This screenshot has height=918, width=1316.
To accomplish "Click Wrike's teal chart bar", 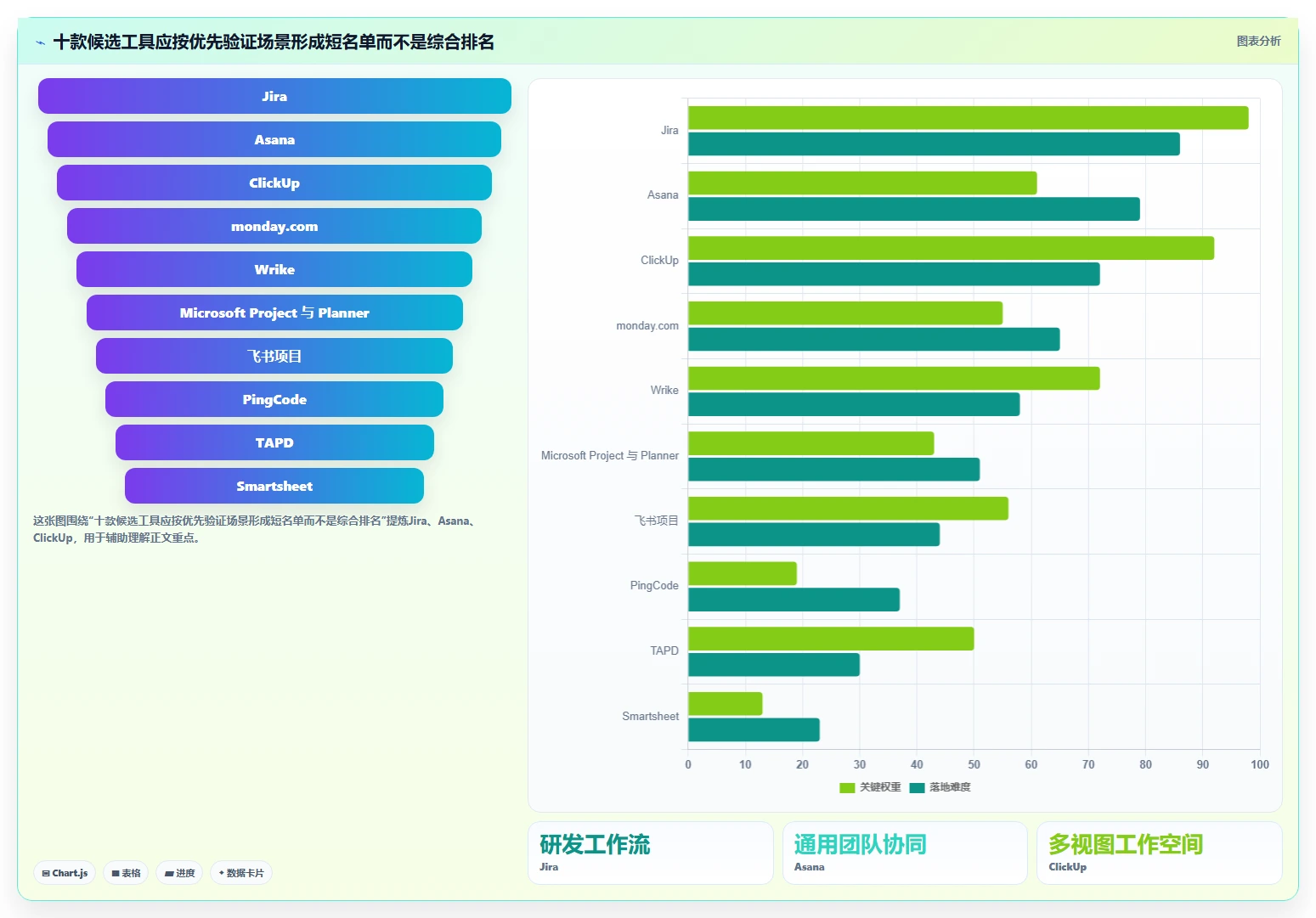I will [854, 404].
